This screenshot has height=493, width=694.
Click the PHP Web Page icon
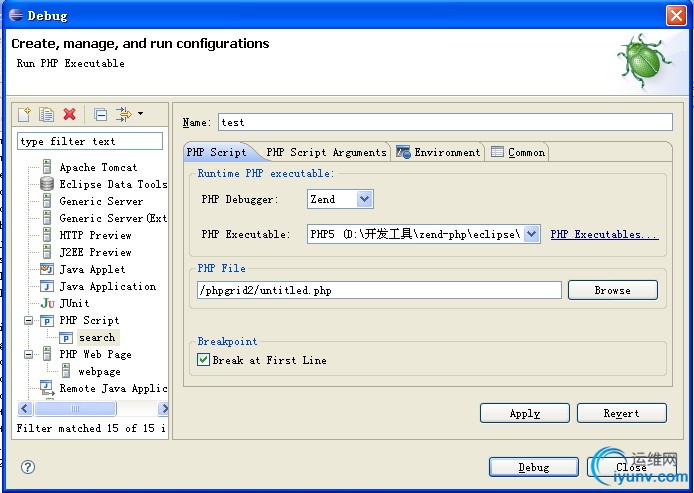(x=47, y=354)
